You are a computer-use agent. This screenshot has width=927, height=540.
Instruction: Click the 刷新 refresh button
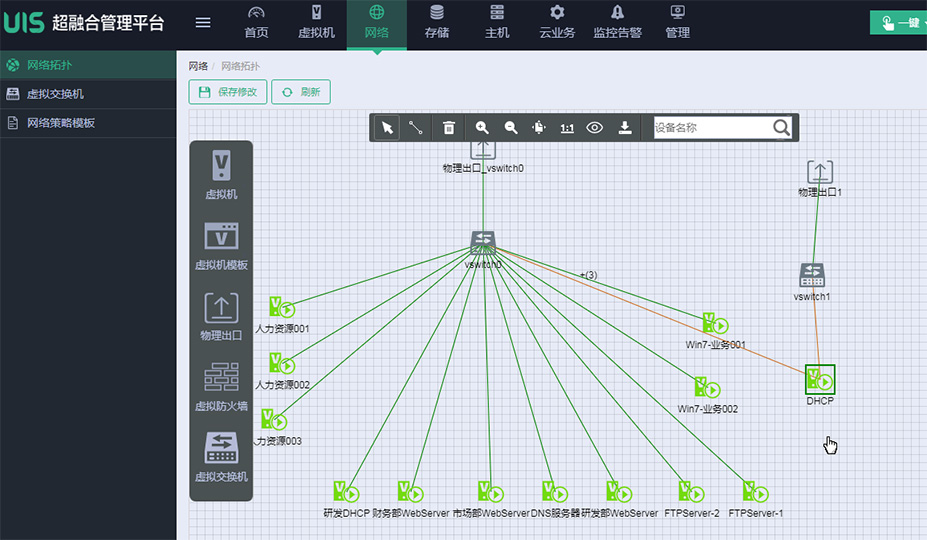(x=300, y=92)
